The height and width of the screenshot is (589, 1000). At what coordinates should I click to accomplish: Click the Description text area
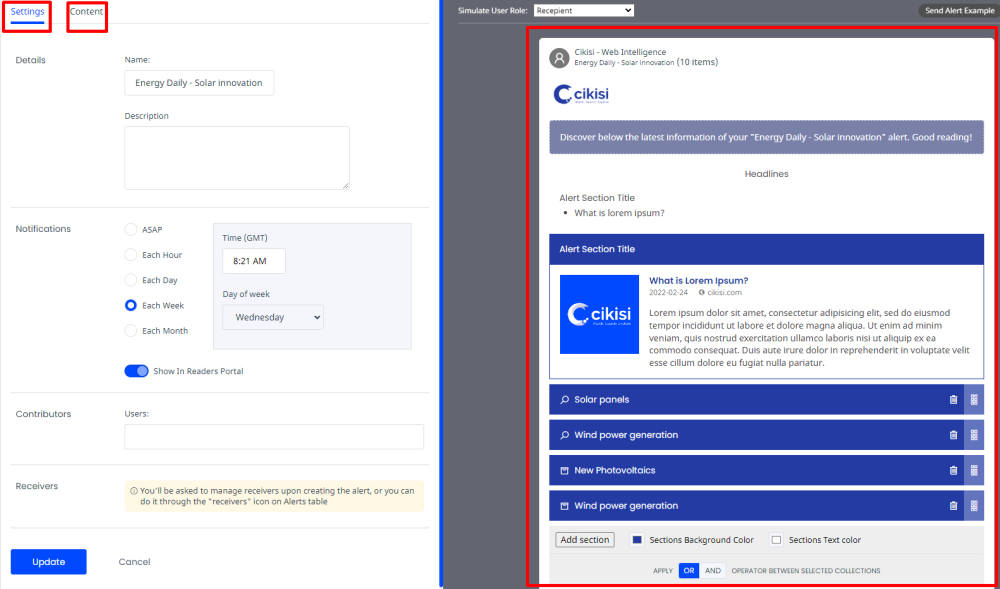(x=237, y=157)
